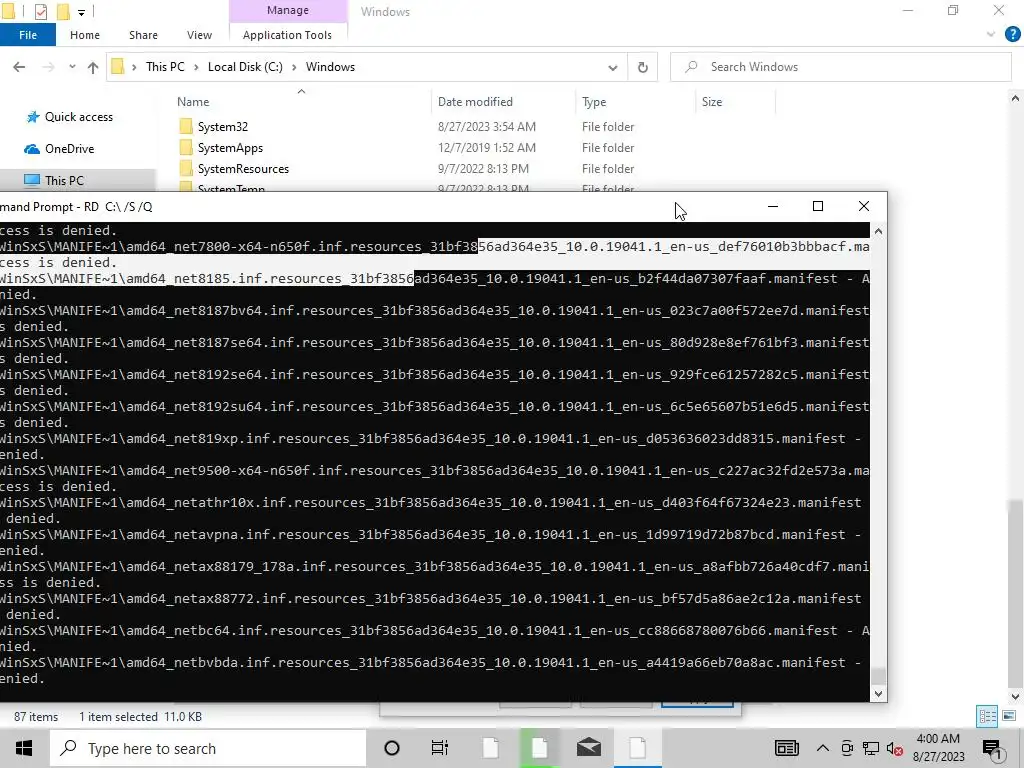Viewport: 1024px width, 768px height.
Task: Refresh the Windows folder view
Action: click(643, 67)
